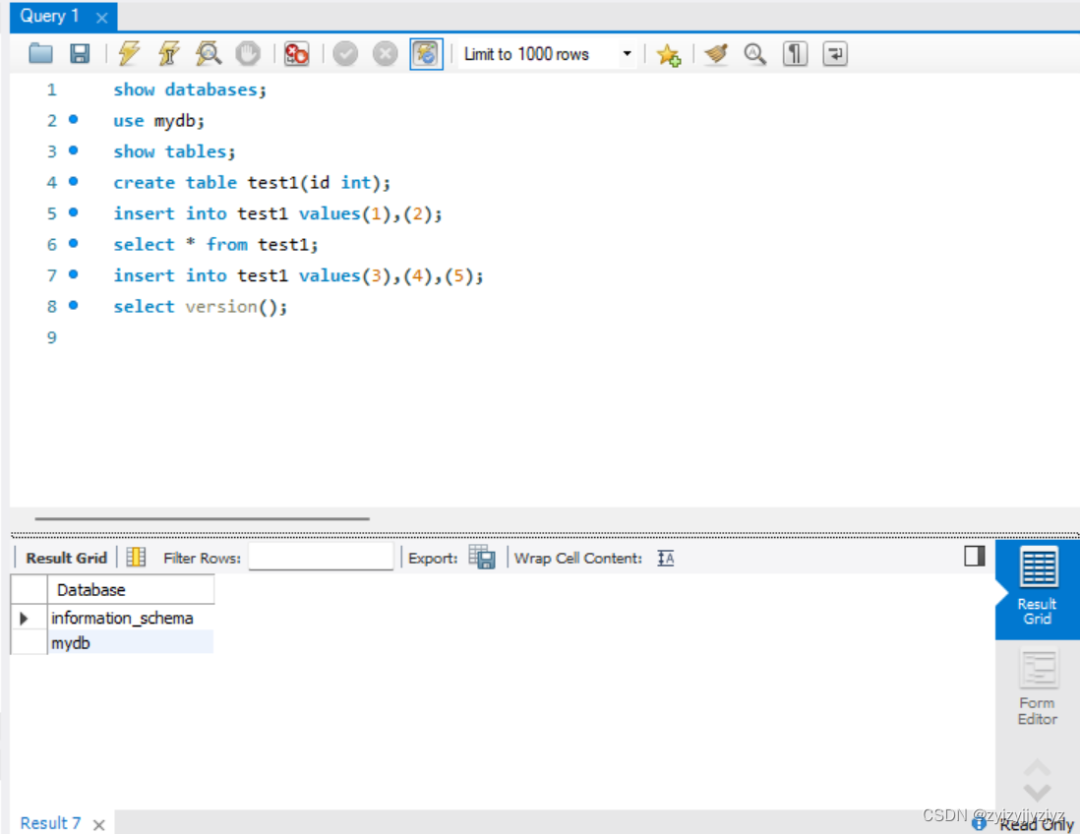This screenshot has width=1080, height=834.
Task: Click the Export recordset icon
Action: coord(482,557)
